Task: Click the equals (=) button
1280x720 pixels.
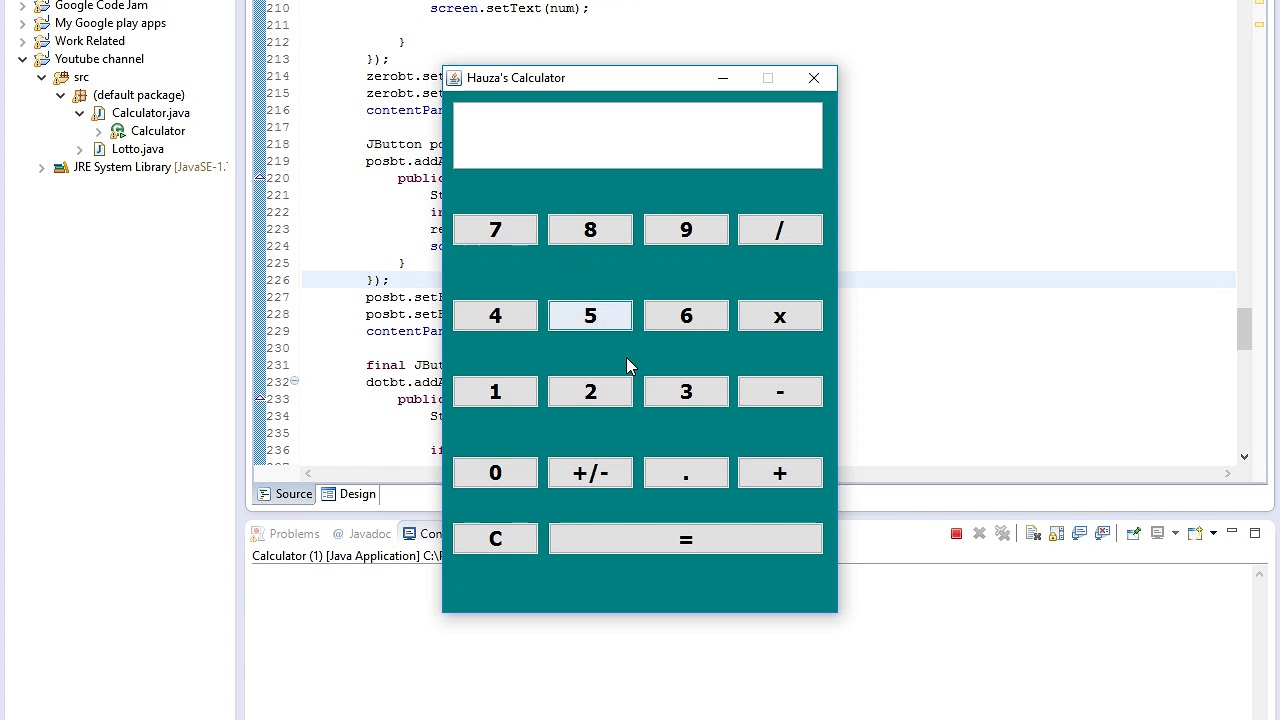Action: coord(686,538)
